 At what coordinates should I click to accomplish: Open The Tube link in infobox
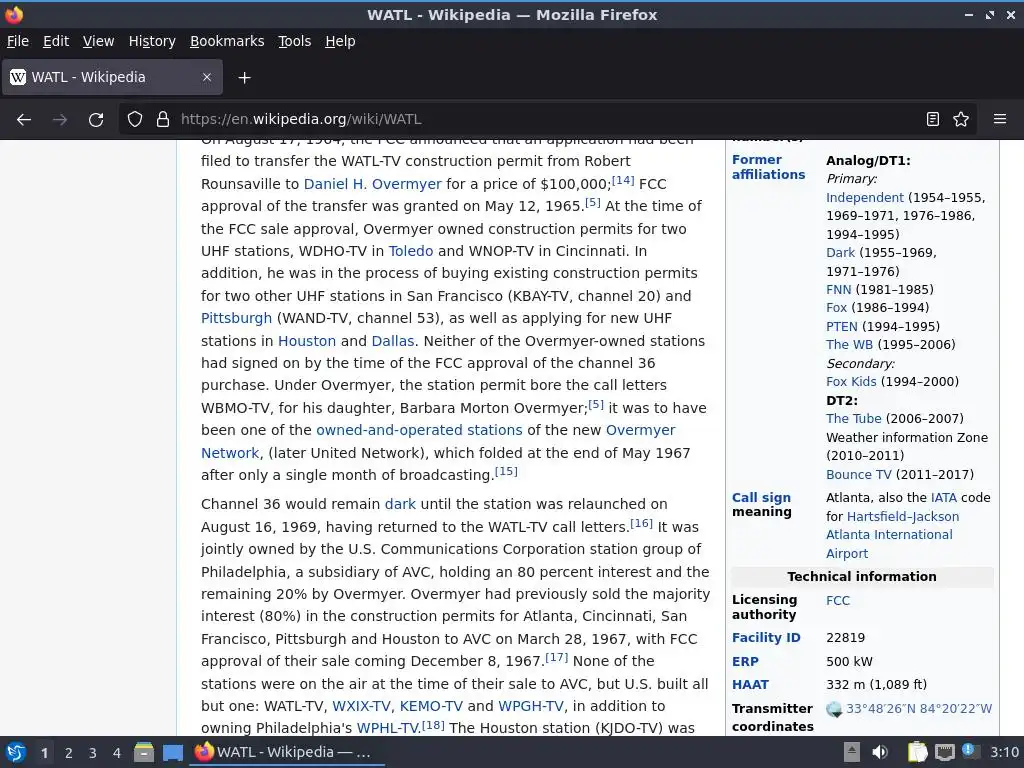(x=854, y=419)
